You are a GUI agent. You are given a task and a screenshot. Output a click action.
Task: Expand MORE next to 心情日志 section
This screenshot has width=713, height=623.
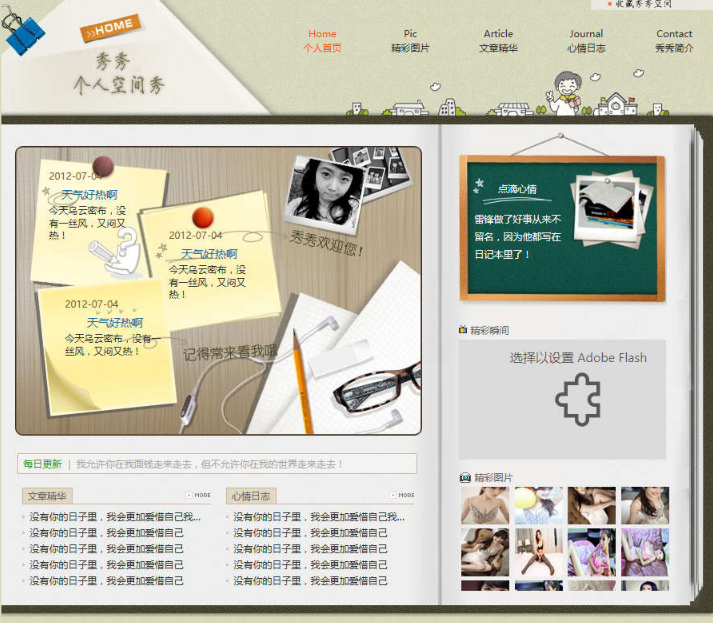coord(402,495)
